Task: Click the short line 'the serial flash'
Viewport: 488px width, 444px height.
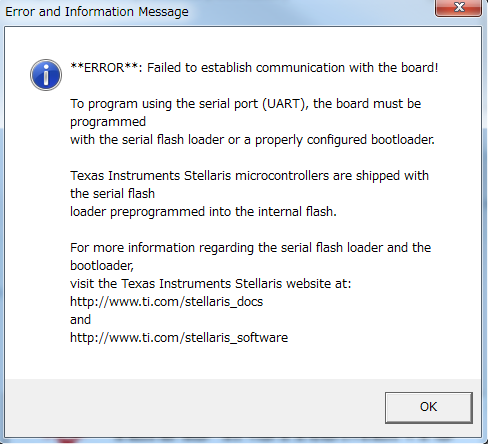Action: coord(112,194)
